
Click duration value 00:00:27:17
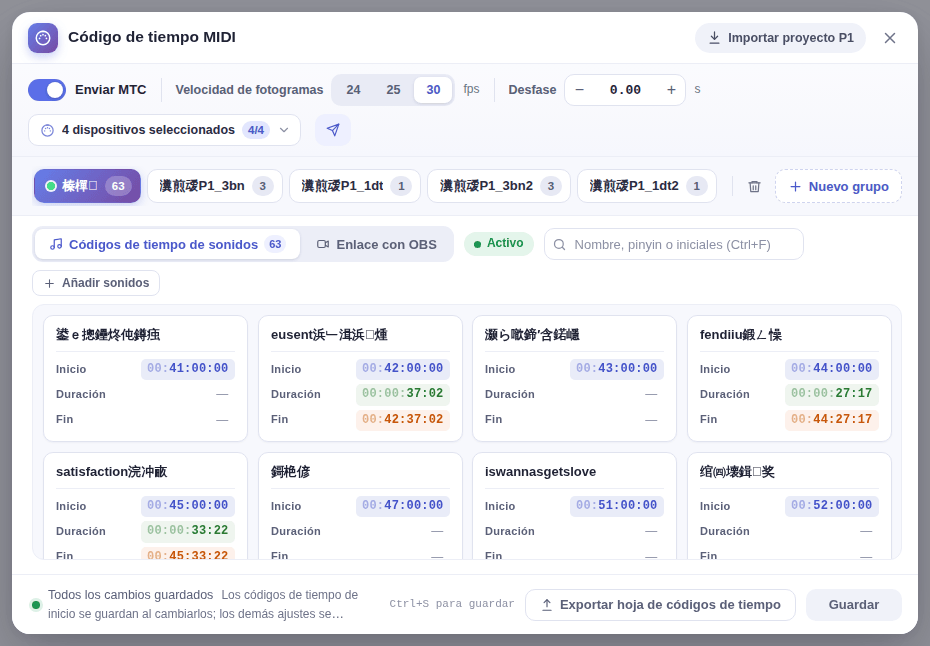click(x=832, y=393)
